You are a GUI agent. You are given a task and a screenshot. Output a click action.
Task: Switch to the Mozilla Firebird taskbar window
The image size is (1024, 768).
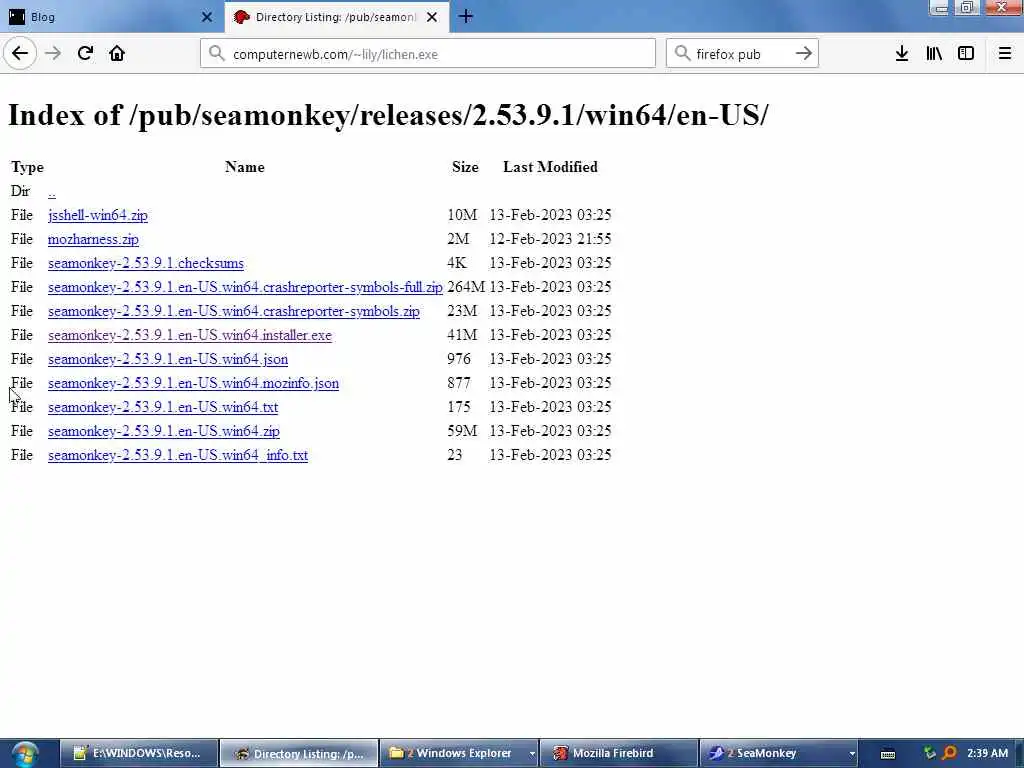(x=619, y=753)
